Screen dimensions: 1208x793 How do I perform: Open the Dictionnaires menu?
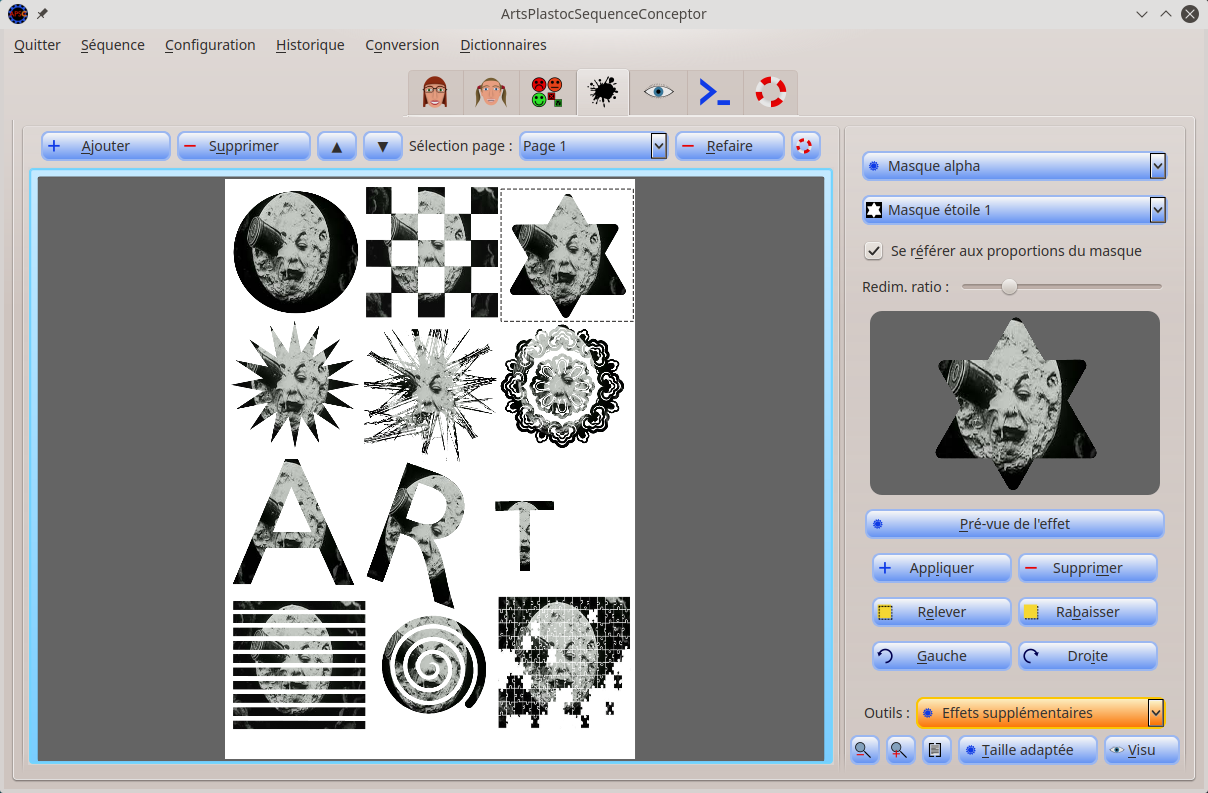pyautogui.click(x=503, y=45)
